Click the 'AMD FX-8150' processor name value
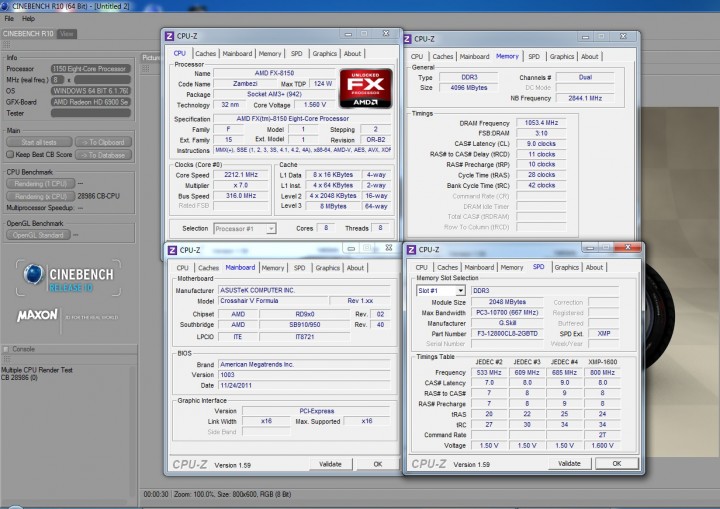720x509 pixels. point(274,73)
